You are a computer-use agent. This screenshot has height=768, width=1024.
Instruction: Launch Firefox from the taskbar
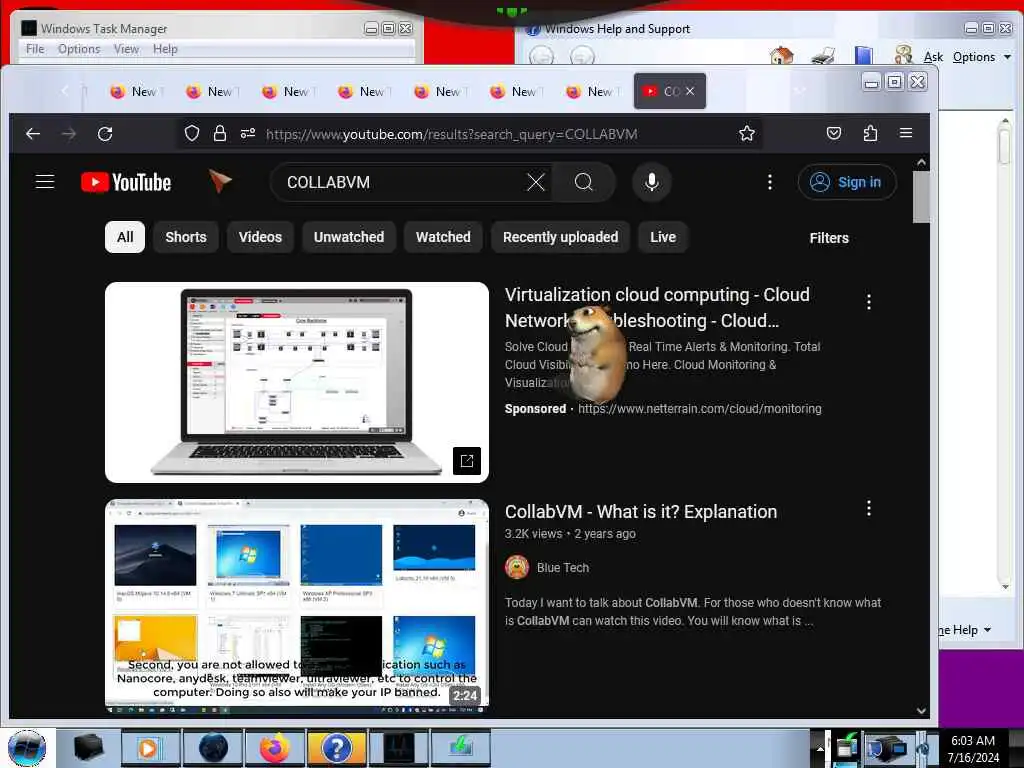coord(275,748)
